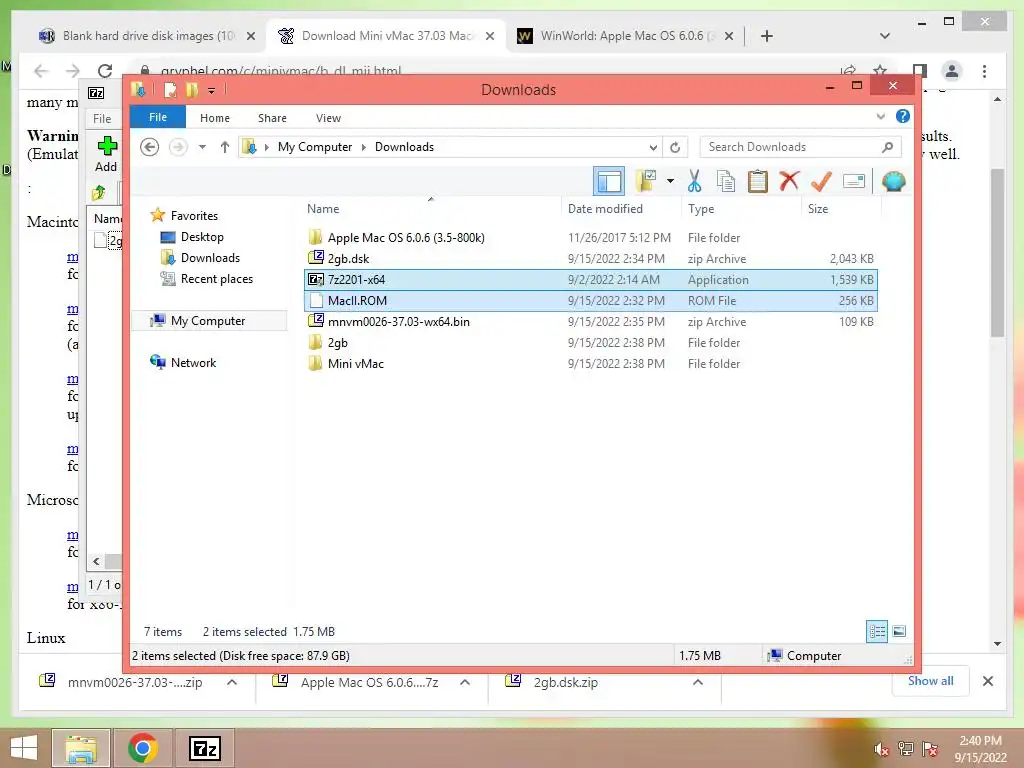The image size is (1024, 768).
Task: Open the View ribbon tab
Action: [x=328, y=118]
